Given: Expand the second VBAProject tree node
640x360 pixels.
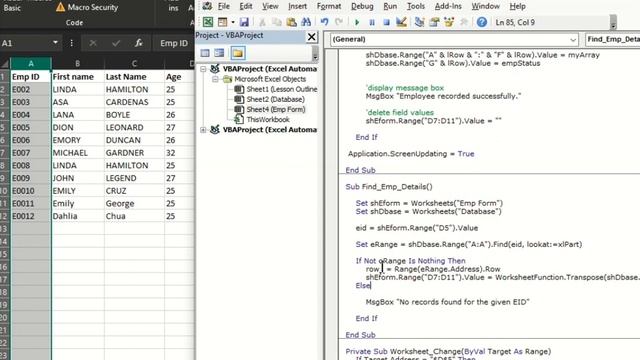Looking at the screenshot, I should click(x=203, y=130).
